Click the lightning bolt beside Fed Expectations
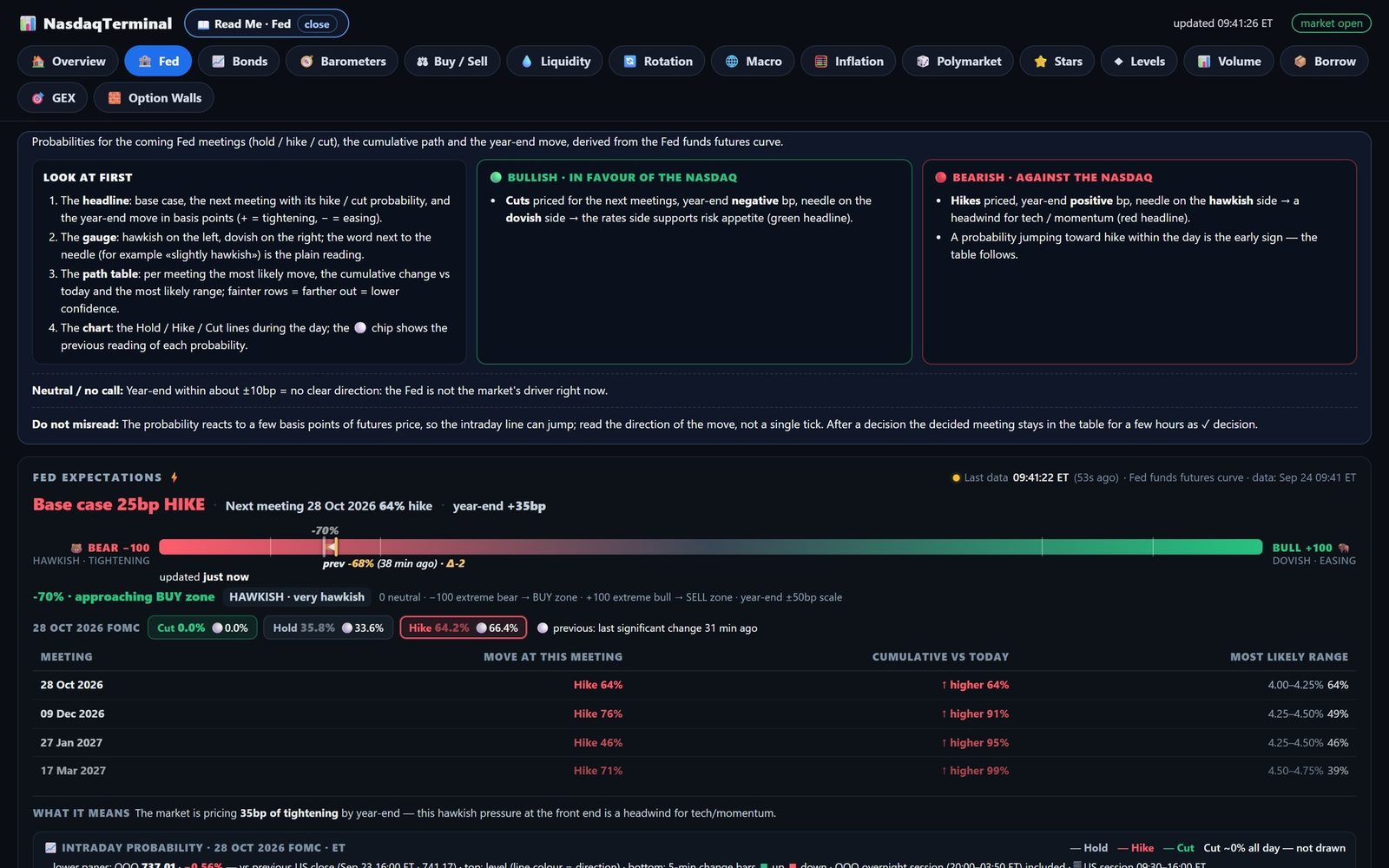 point(174,477)
